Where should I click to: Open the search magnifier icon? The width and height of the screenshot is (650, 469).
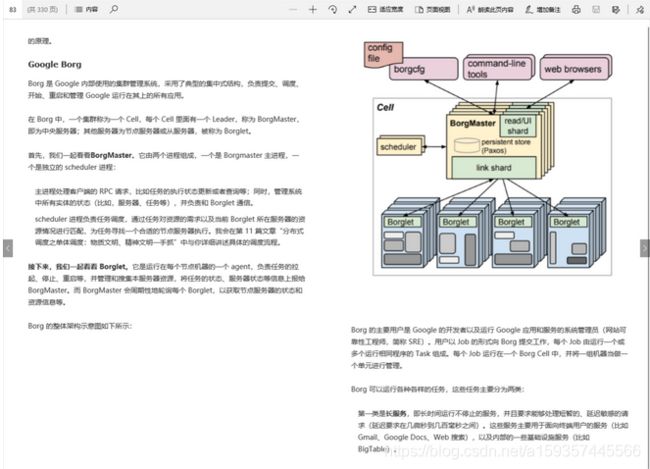[114, 9]
